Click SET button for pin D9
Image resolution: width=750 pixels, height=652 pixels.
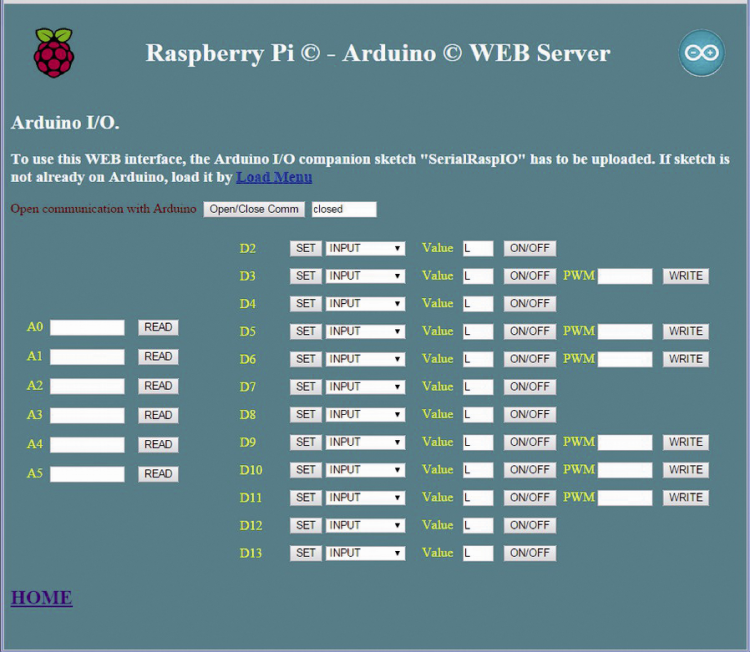pyautogui.click(x=306, y=442)
